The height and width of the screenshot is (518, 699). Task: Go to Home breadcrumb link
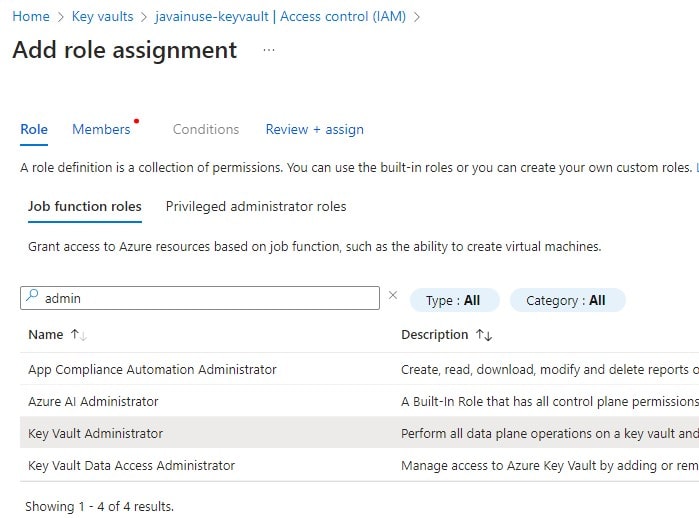31,16
